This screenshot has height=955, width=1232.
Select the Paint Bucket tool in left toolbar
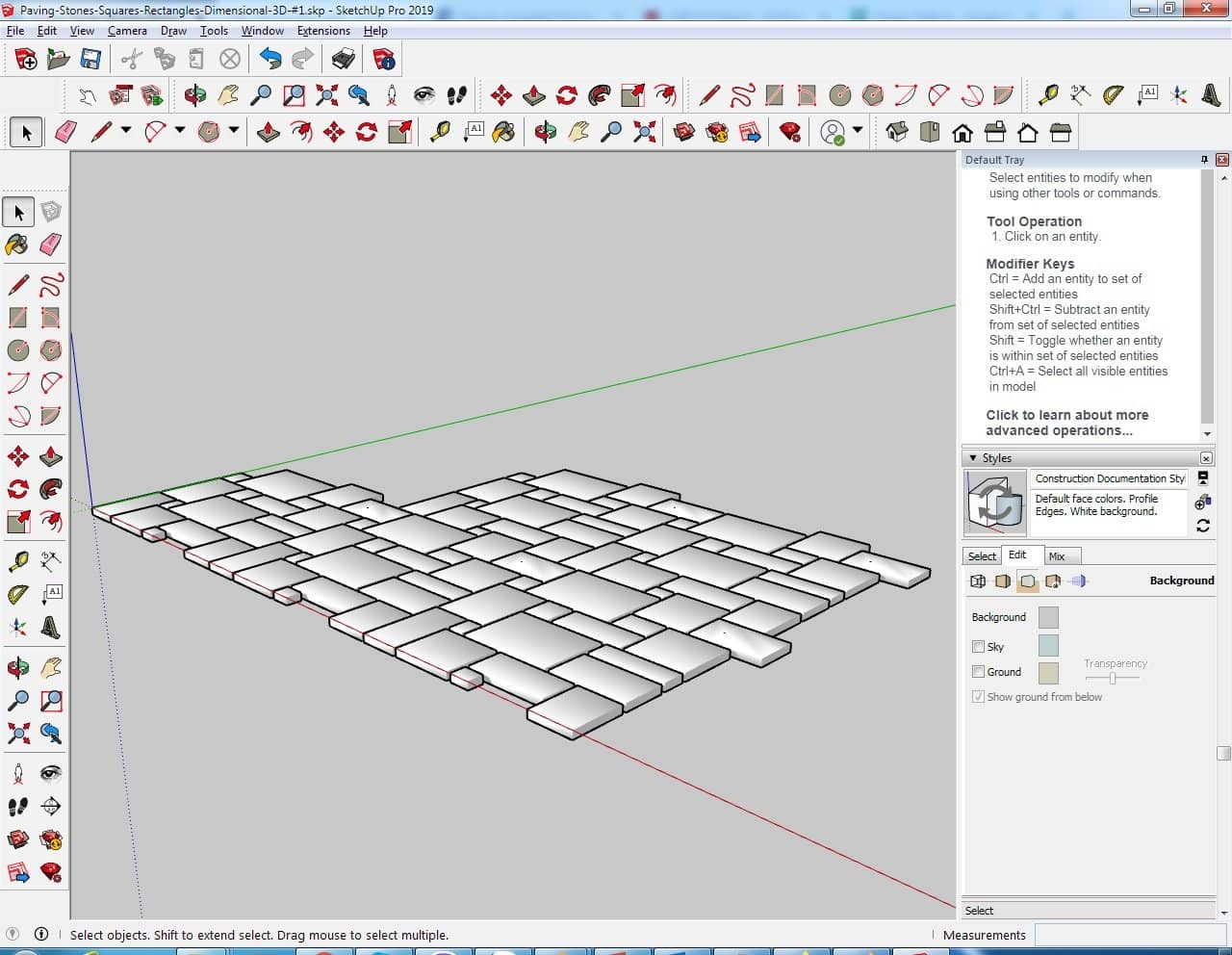click(x=17, y=245)
